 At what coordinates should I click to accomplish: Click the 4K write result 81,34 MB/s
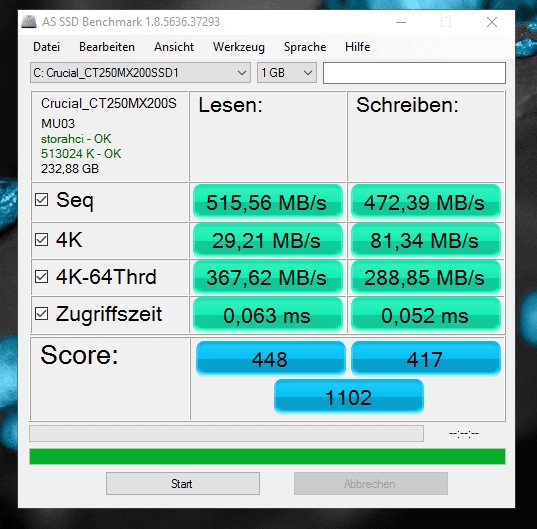426,240
